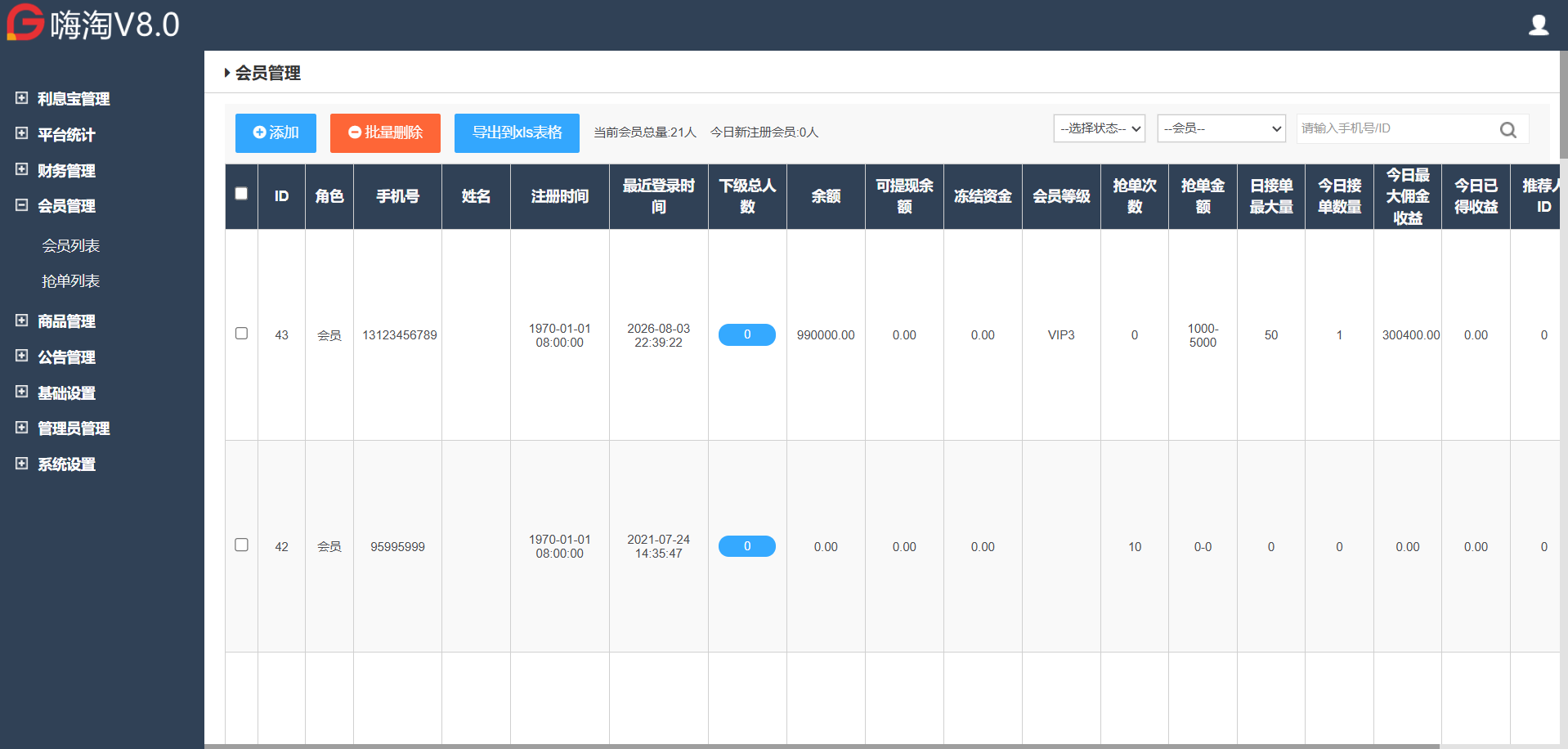Click the search magnifier icon
Viewport: 1568px width, 749px height.
[x=1508, y=129]
